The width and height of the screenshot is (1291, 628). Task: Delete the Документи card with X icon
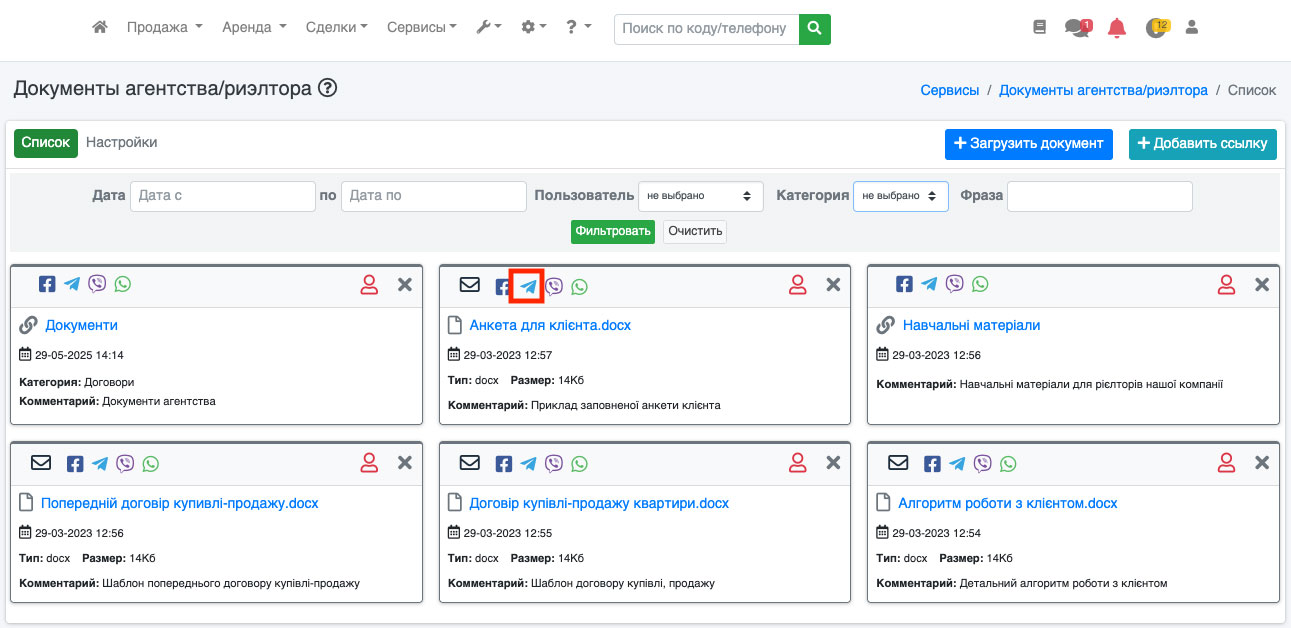point(404,285)
